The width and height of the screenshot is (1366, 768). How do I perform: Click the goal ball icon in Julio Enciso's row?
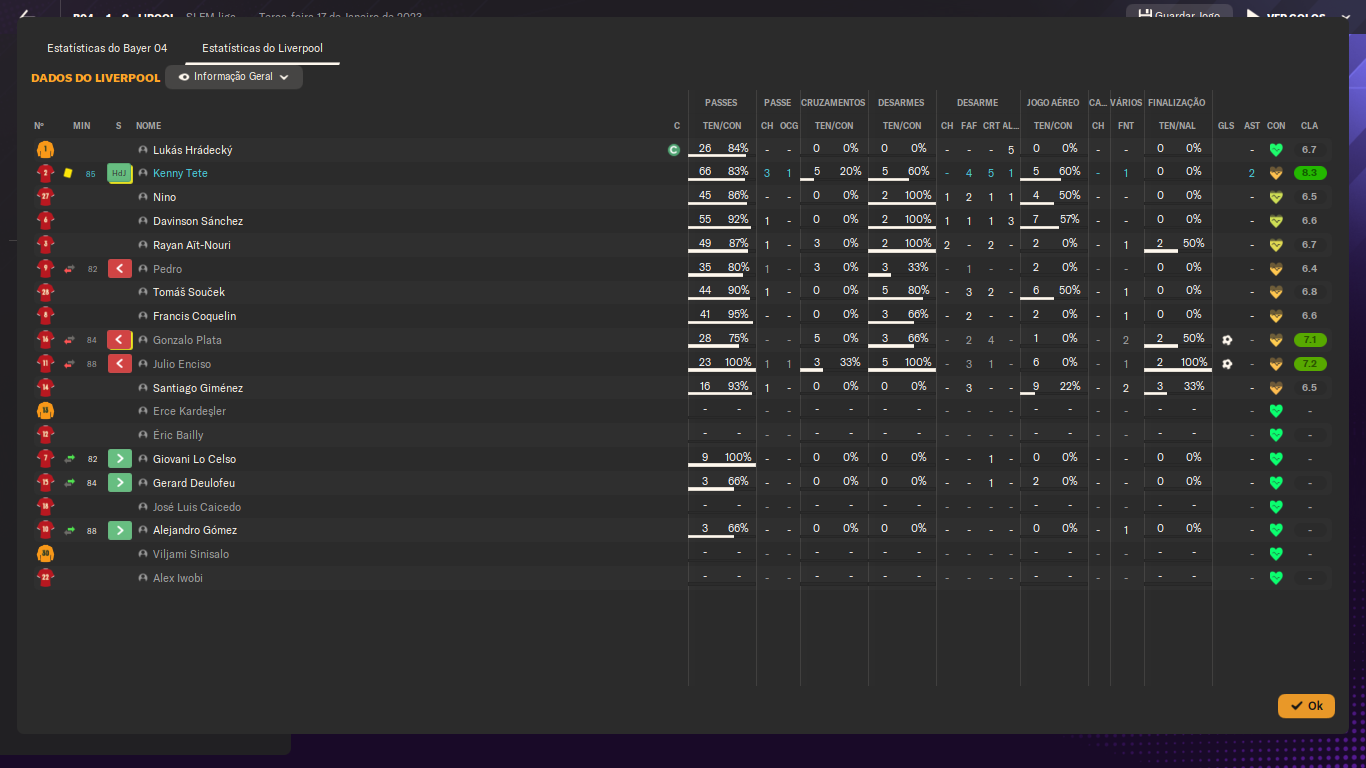[1227, 364]
